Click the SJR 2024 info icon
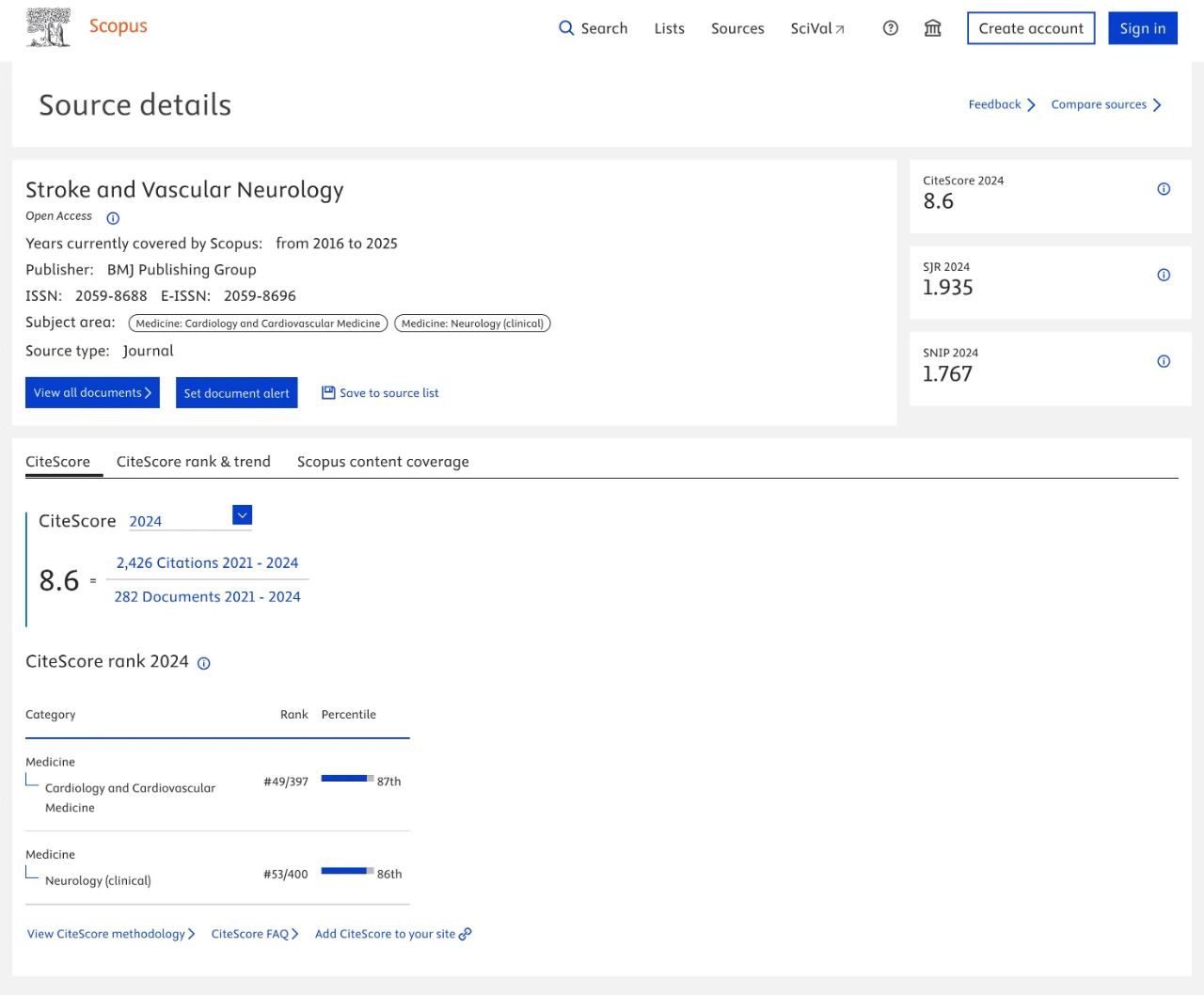The width and height of the screenshot is (1204, 995). (1164, 276)
